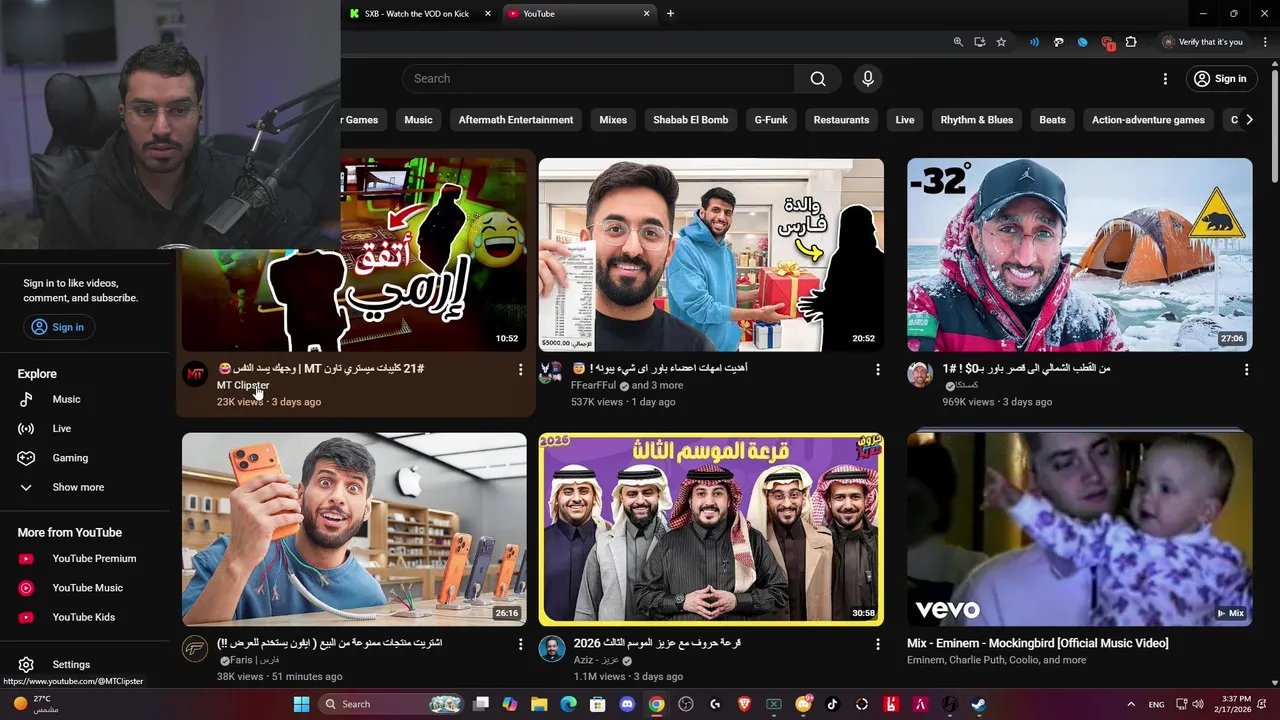Screen dimensions: 1280x720
Task: Open Chrome extensions puzzle icon
Action: (1131, 42)
